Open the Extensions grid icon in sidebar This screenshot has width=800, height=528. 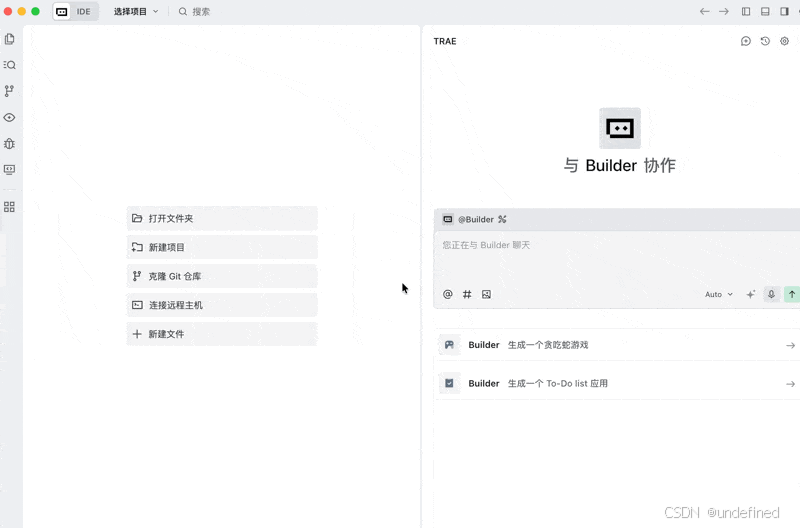9,207
